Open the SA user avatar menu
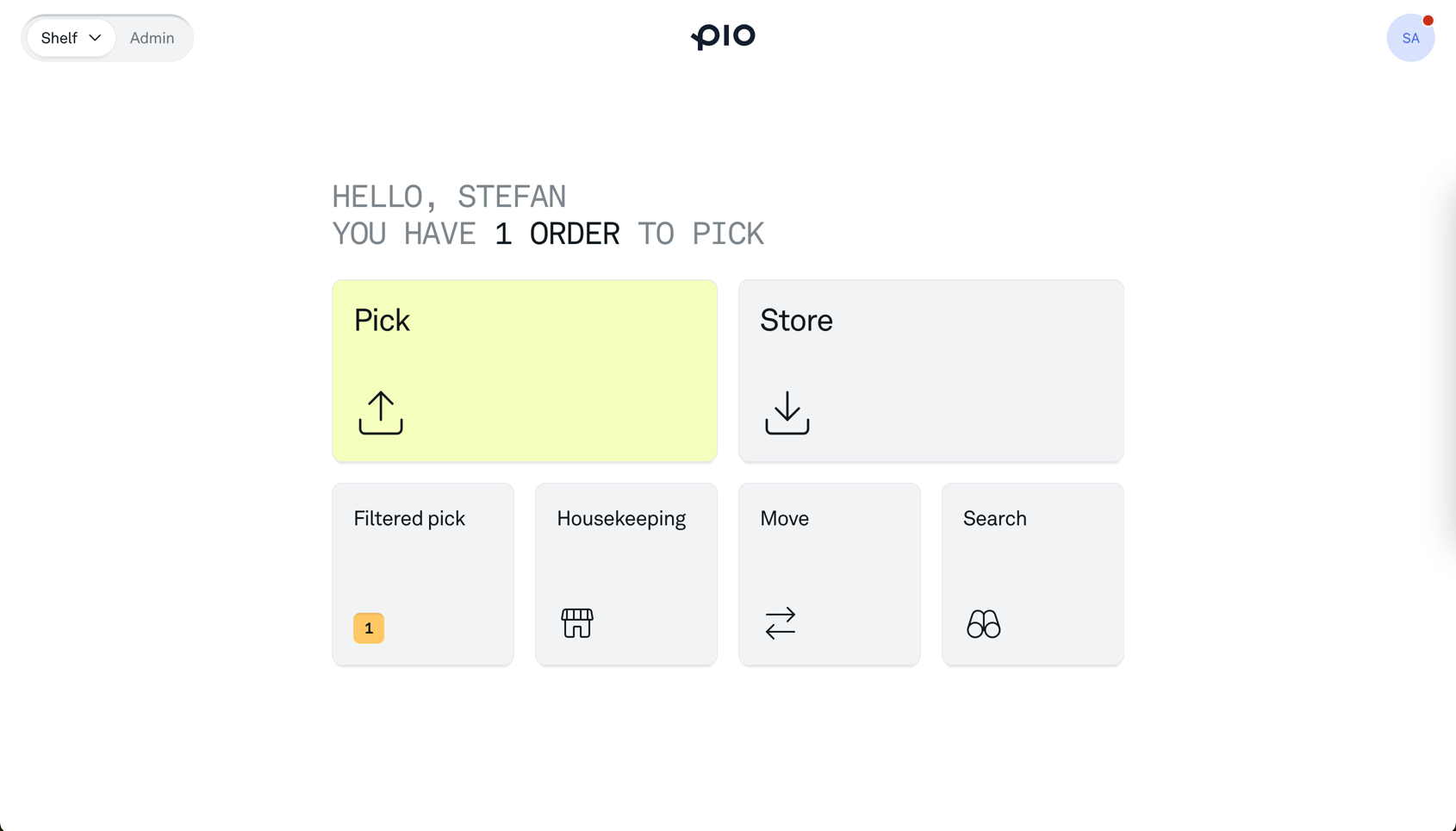This screenshot has height=831, width=1456. (1409, 39)
